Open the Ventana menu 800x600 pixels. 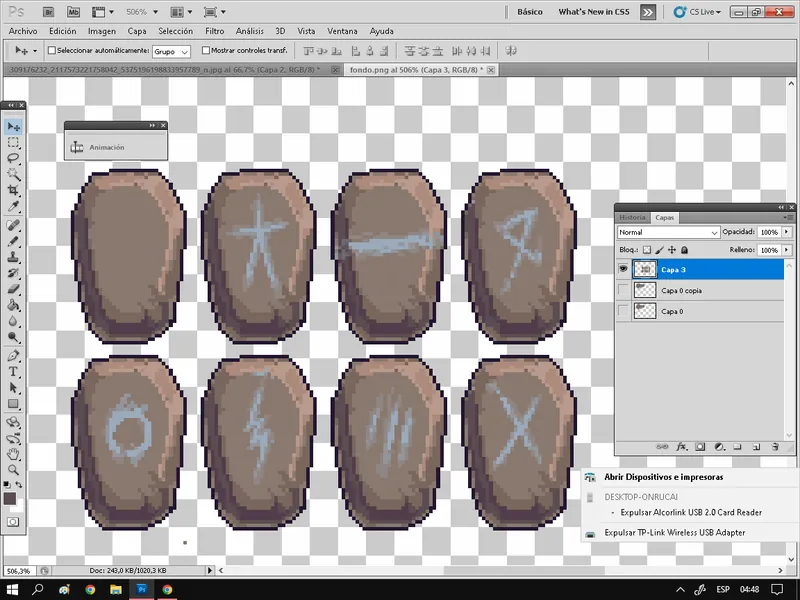[x=342, y=31]
